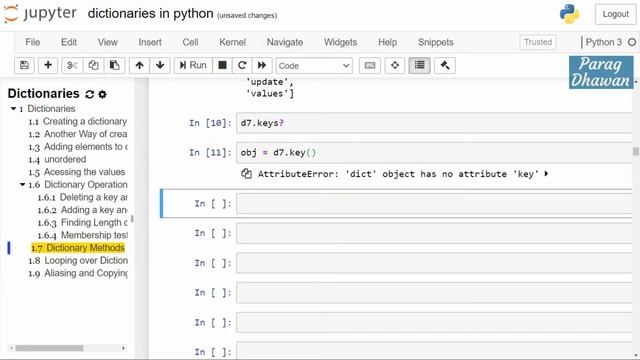The image size is (640, 360).
Task: Restart kernel and run all fast-forward icon
Action: (262, 65)
